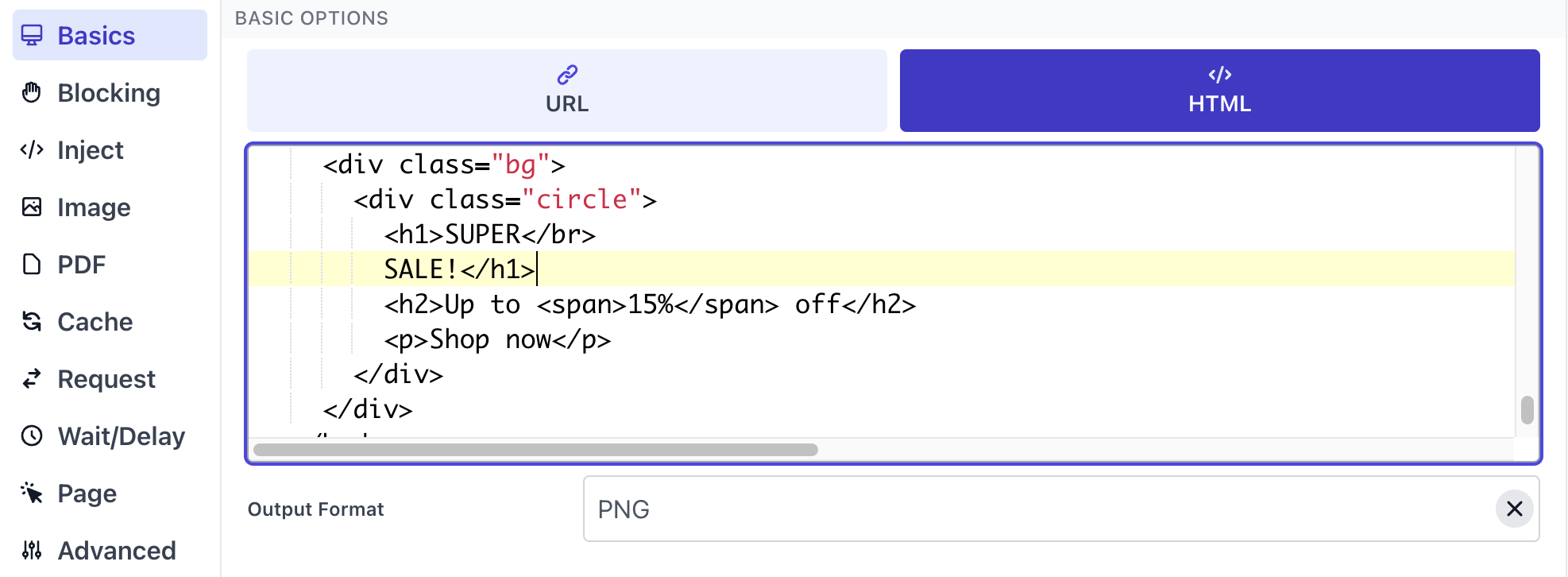Click the Advanced sliders icon

point(32,549)
